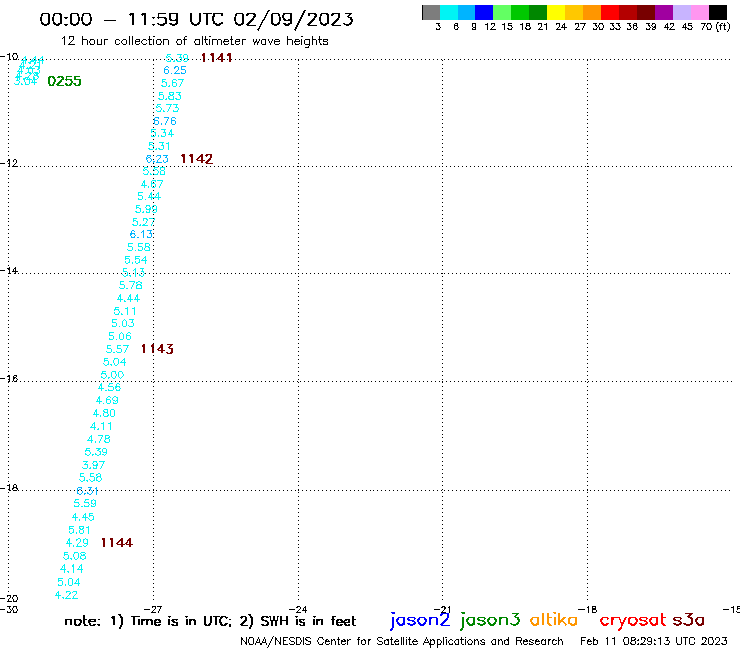This screenshot has width=740, height=650.
Task: Click the green 0255 time label
Action: pyautogui.click(x=64, y=81)
